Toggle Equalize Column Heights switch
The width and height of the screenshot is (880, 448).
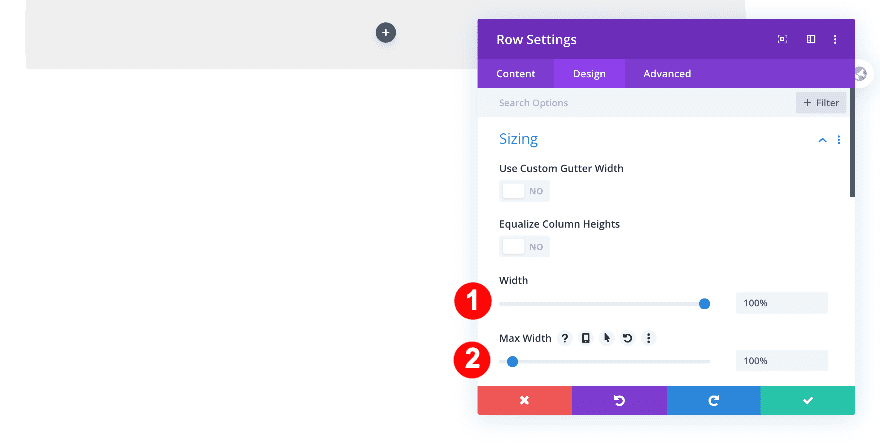tap(524, 247)
